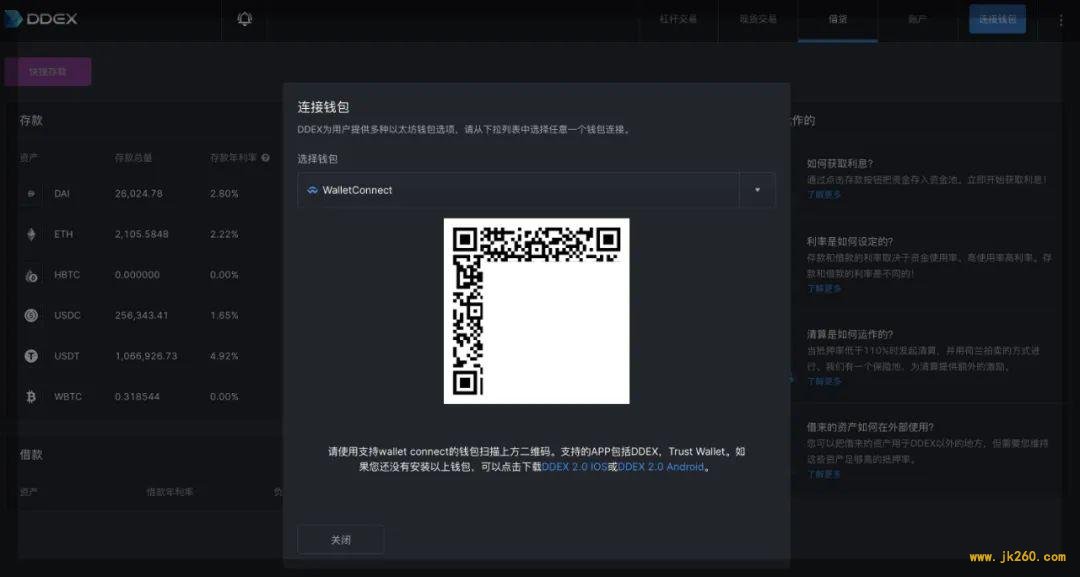Click the USDT total 1,066,926.73
This screenshot has width=1080, height=577.
click(146, 356)
